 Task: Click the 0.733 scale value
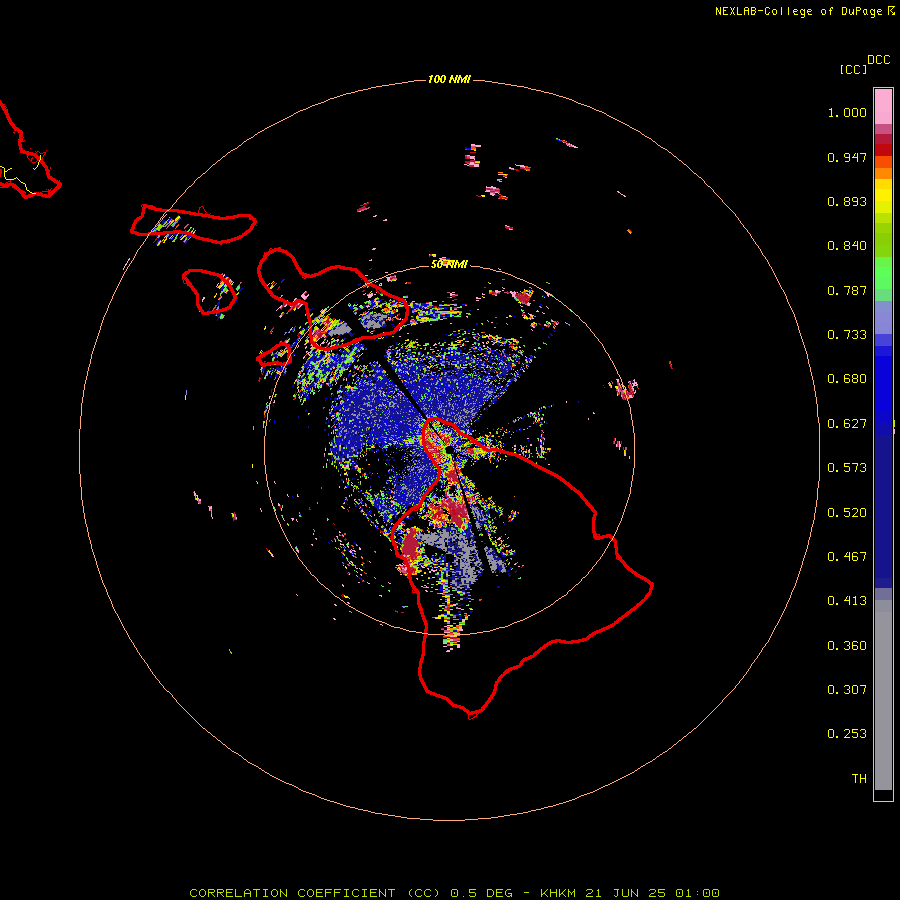tap(847, 335)
